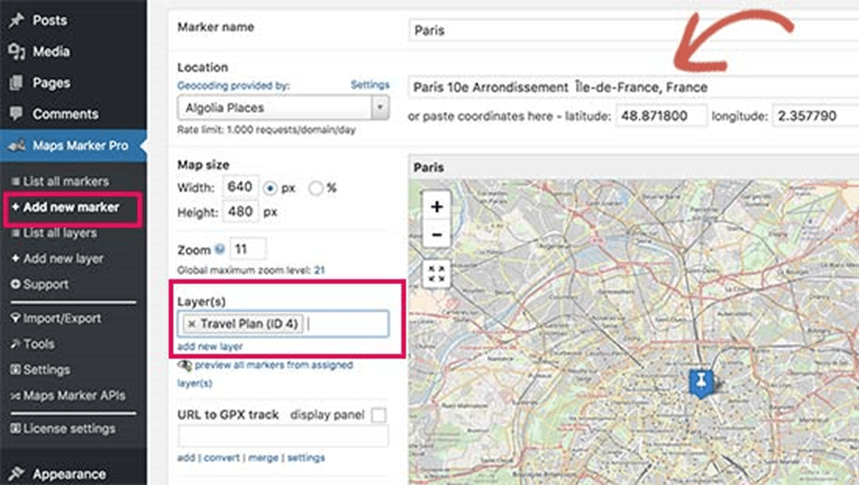
Task: Click the Geocoding provided by link
Action: coord(233,85)
